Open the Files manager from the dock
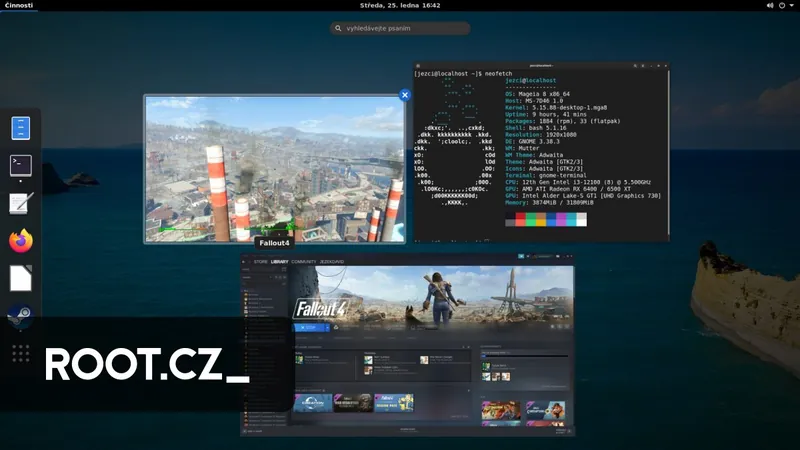The image size is (800, 450). (21, 128)
